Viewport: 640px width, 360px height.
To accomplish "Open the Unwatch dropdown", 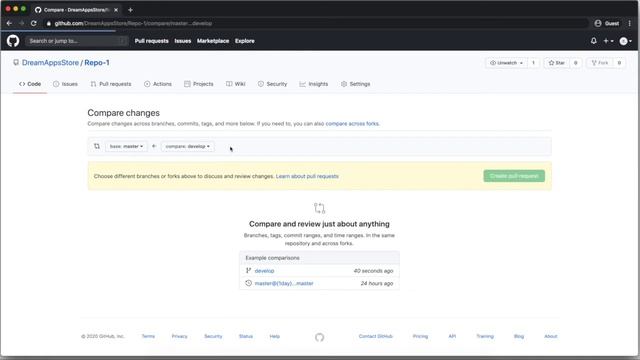I will tap(506, 63).
